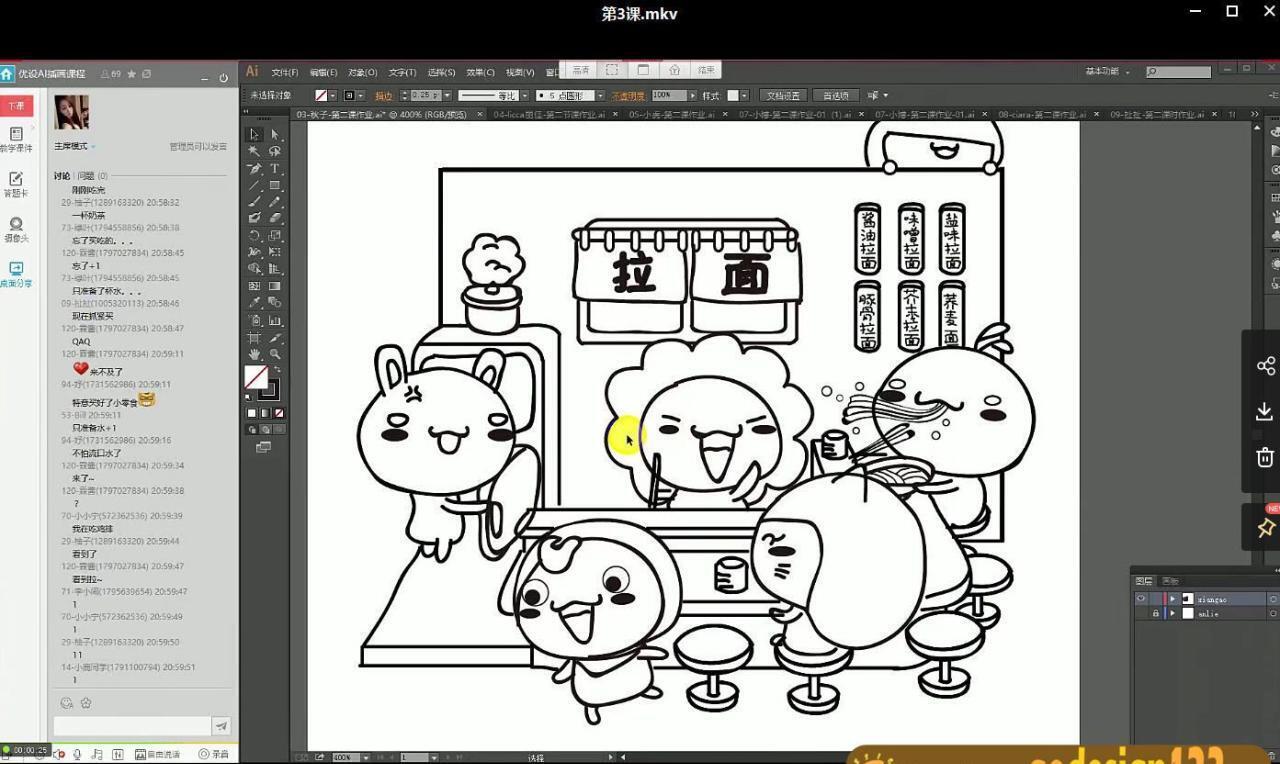Open the fill swatch dropdown in control bar
Image resolution: width=1280 pixels, height=764 pixels.
pyautogui.click(x=333, y=96)
